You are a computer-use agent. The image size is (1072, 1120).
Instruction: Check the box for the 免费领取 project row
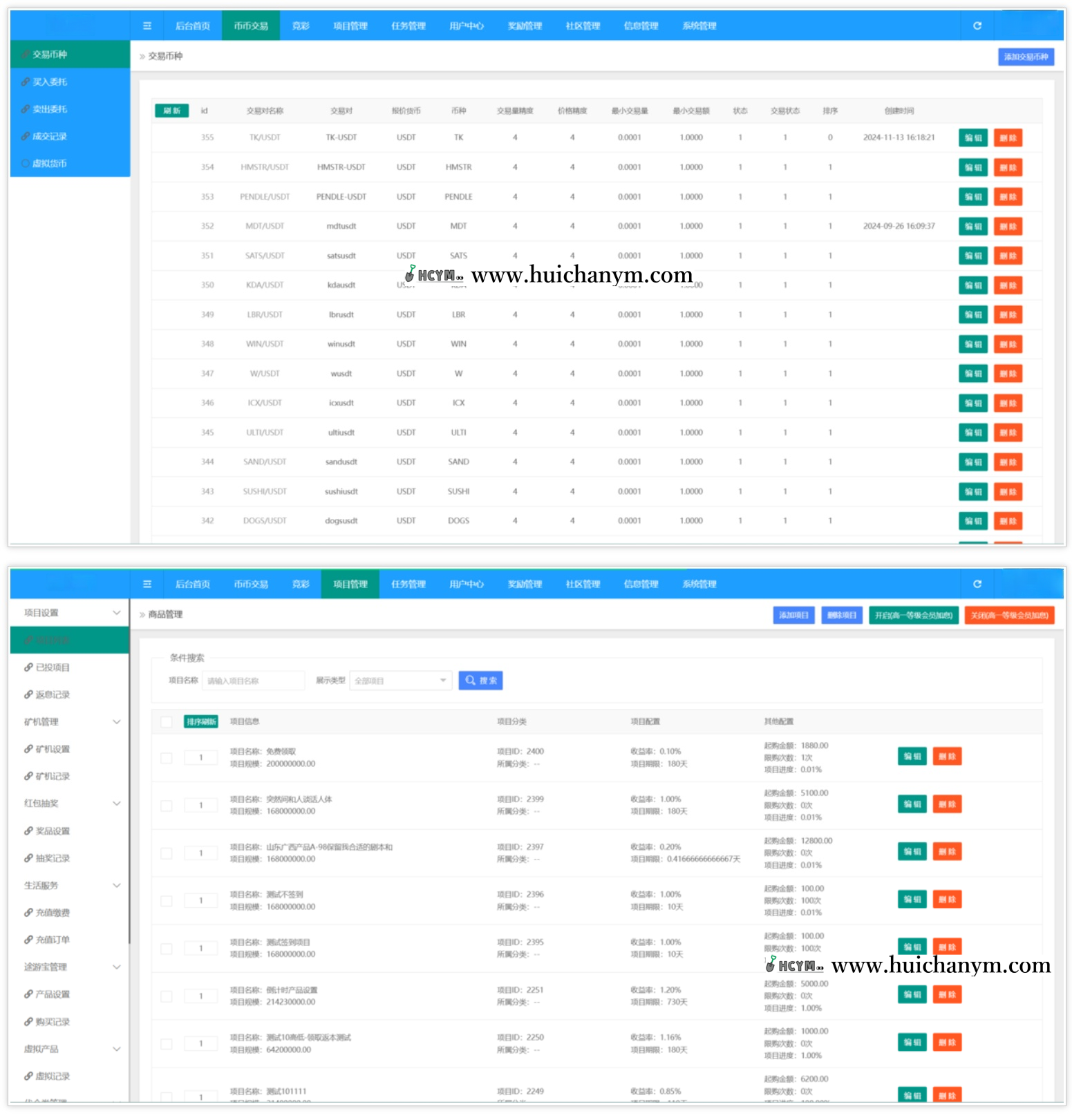167,758
